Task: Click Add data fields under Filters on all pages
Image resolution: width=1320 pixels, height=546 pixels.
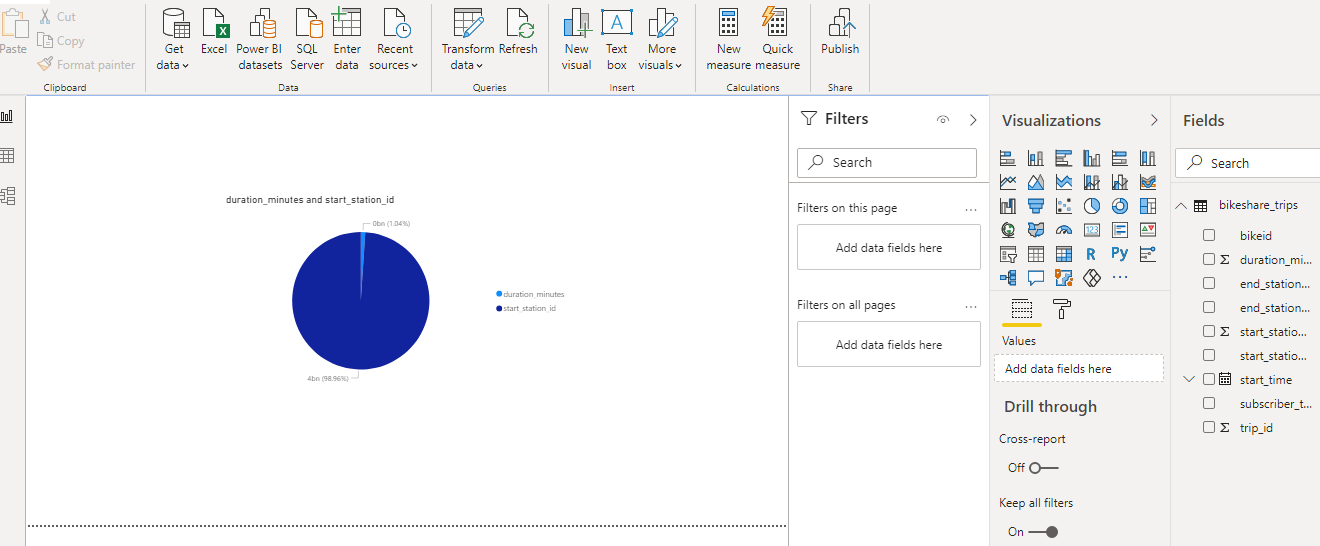Action: 889,345
